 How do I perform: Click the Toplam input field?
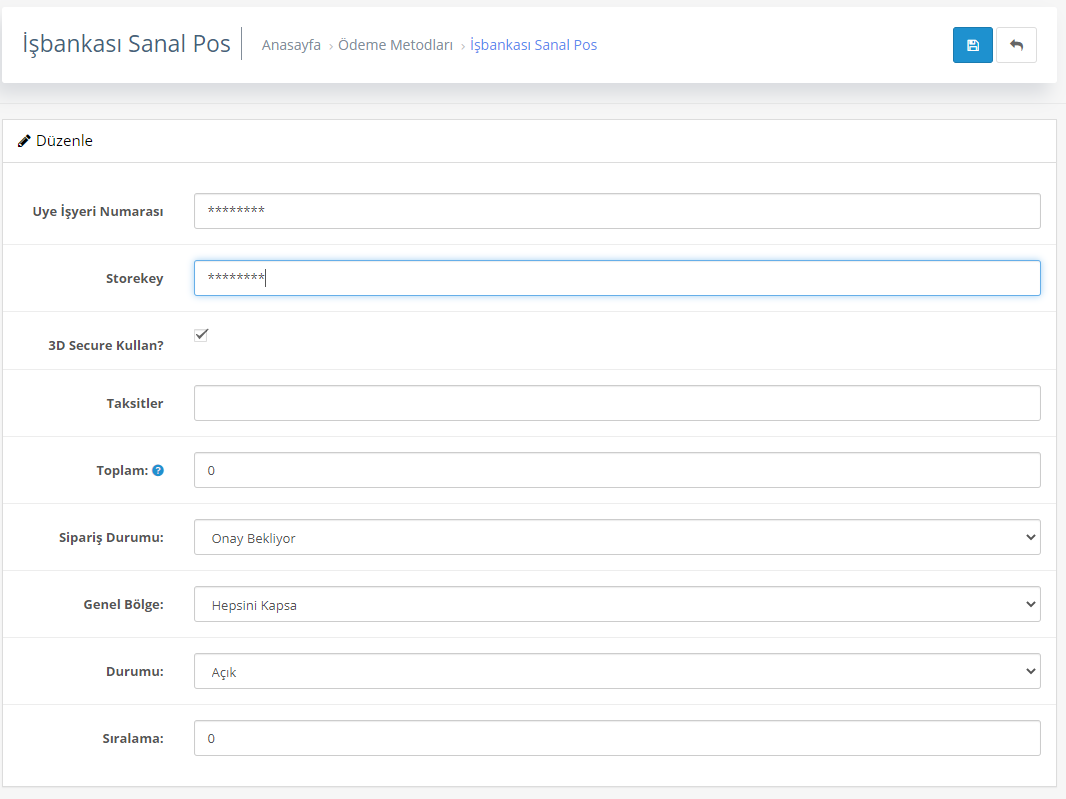(617, 470)
